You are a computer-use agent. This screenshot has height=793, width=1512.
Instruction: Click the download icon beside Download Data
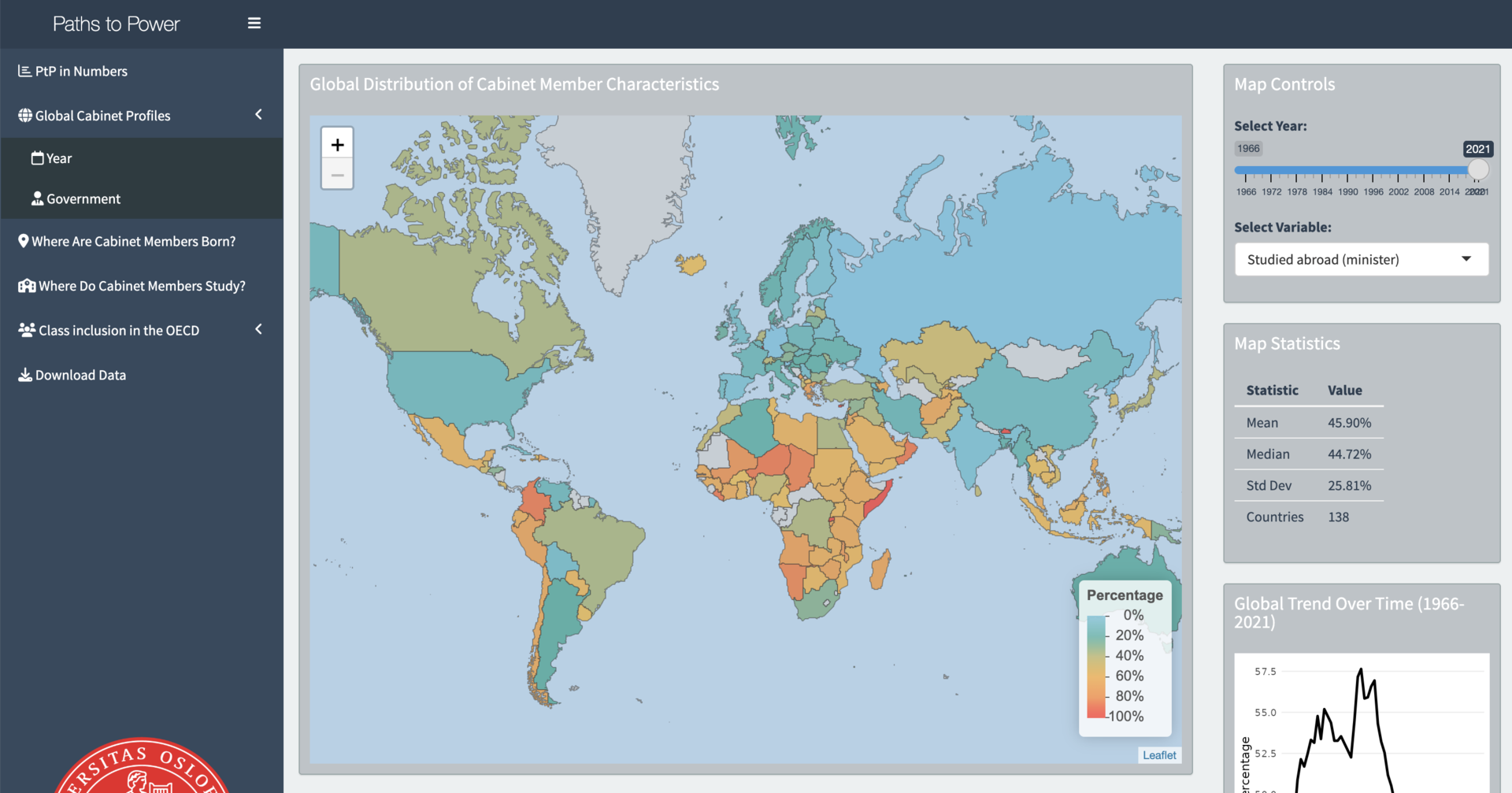25,375
